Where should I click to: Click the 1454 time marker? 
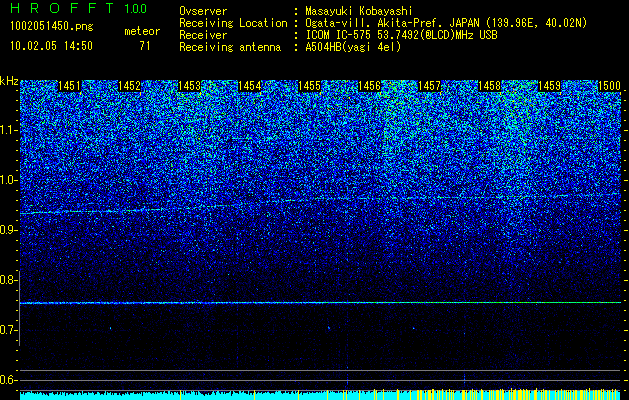tap(250, 86)
